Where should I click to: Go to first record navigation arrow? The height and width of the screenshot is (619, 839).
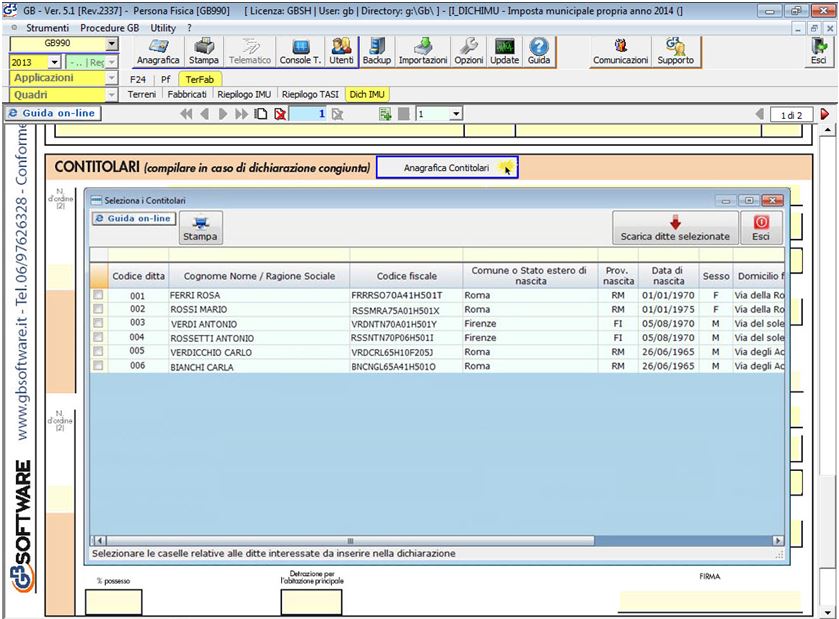pyautogui.click(x=186, y=114)
